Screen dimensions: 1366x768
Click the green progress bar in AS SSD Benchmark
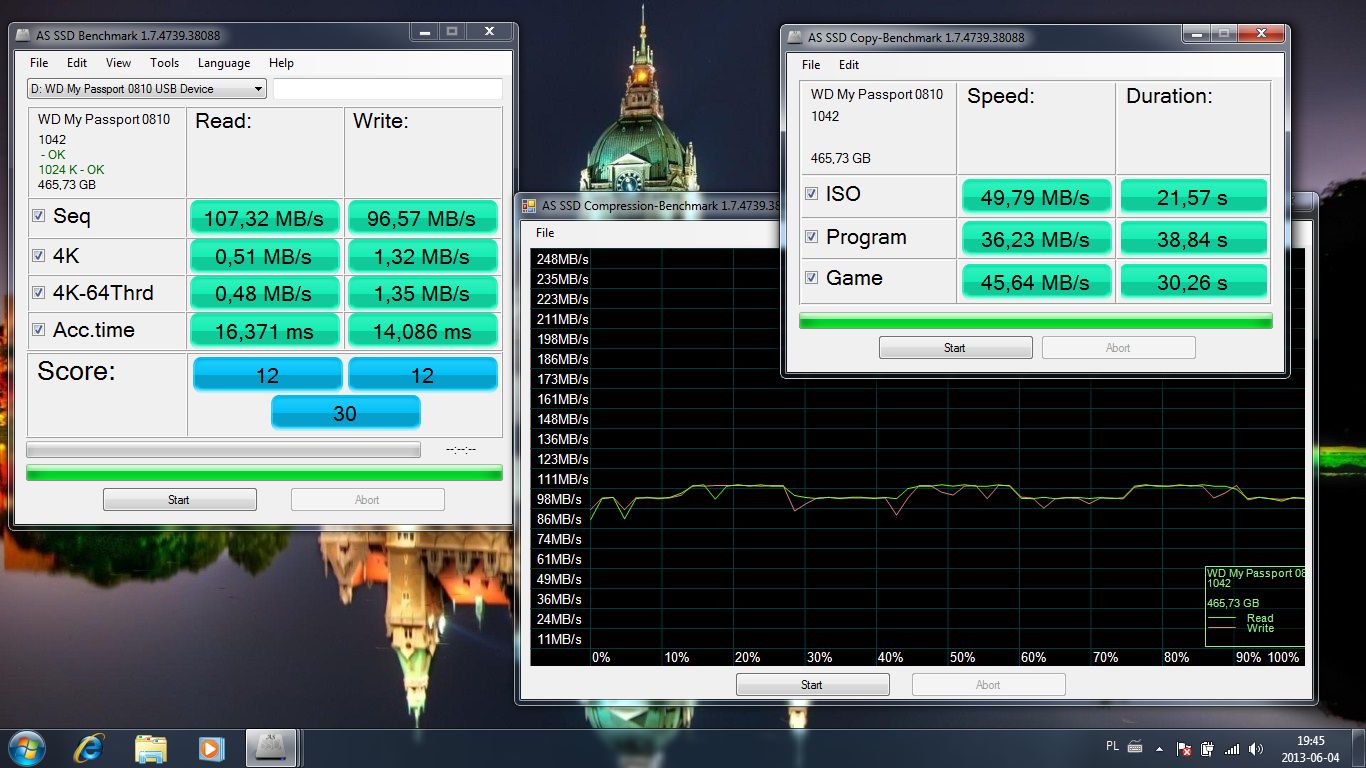[264, 473]
